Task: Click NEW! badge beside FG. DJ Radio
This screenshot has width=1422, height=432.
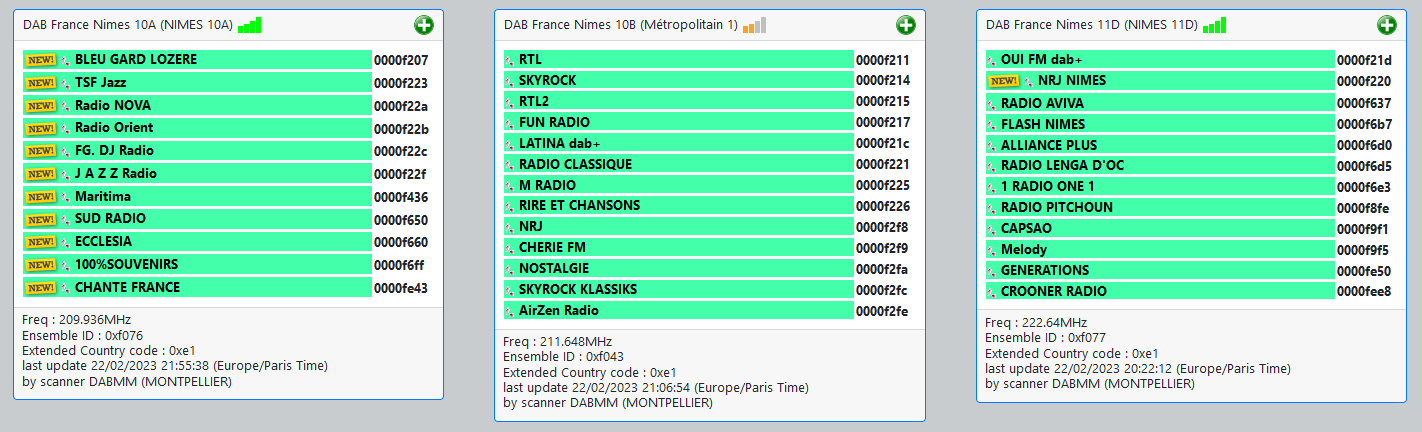Action: (x=40, y=151)
